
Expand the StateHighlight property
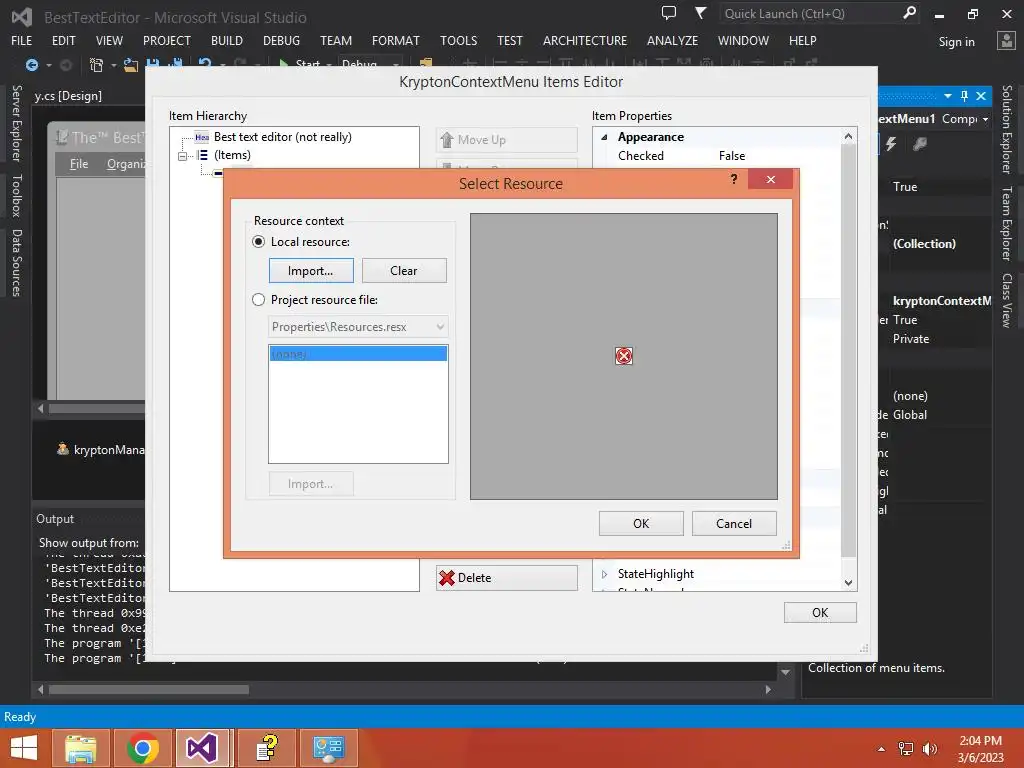tap(604, 574)
